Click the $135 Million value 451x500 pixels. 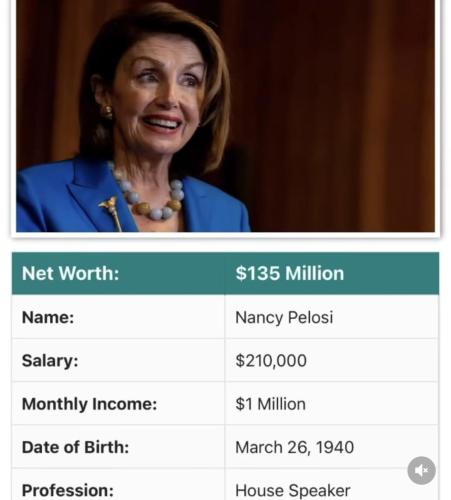click(x=290, y=273)
